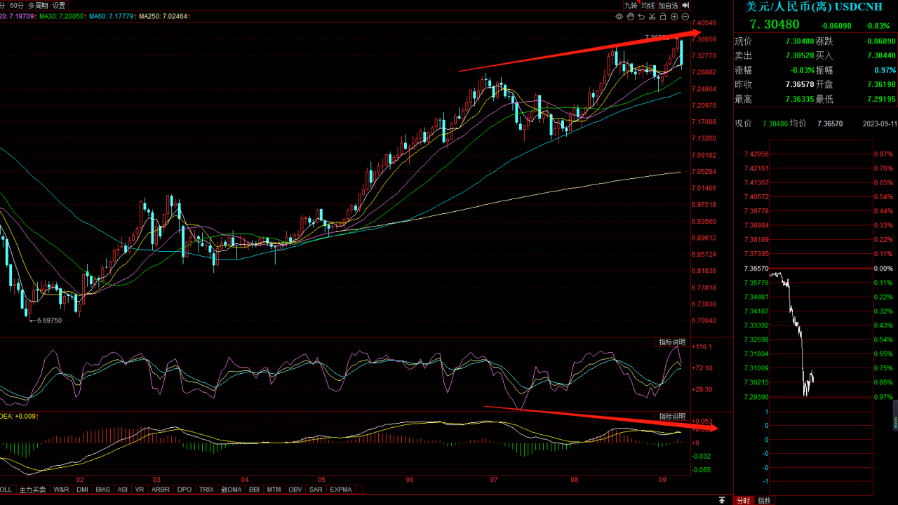Click the 均价 7.36570 average price value

coord(830,124)
